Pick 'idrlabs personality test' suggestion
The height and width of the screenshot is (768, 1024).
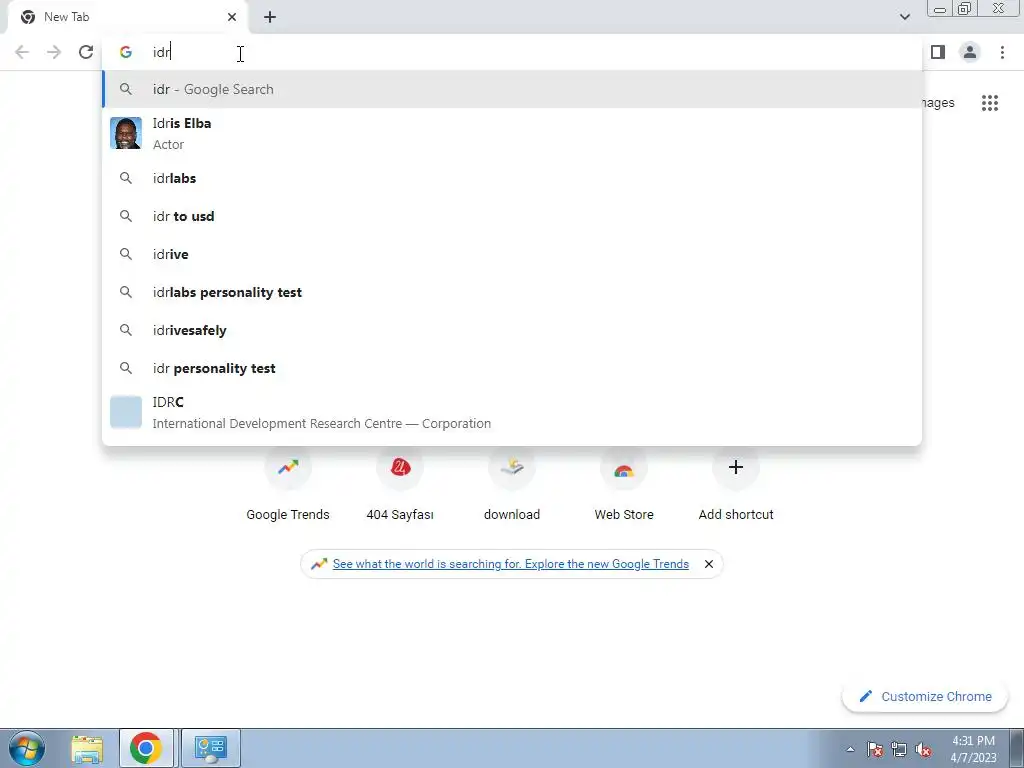pyautogui.click(x=512, y=292)
